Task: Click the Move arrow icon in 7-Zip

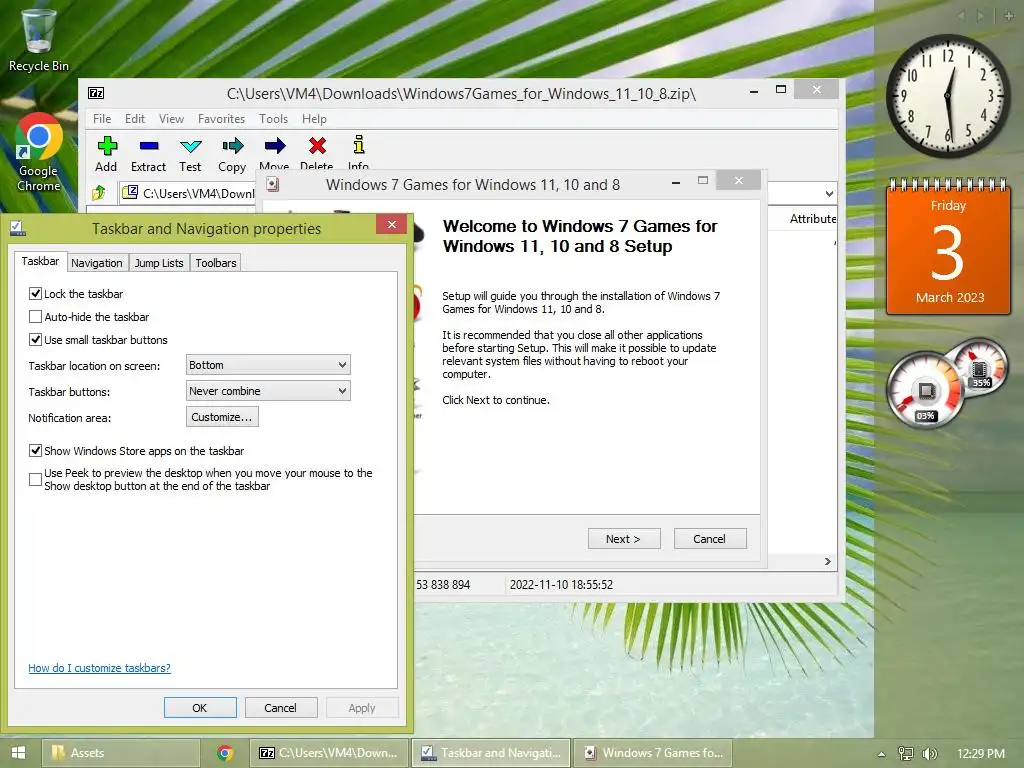Action: pos(275,146)
